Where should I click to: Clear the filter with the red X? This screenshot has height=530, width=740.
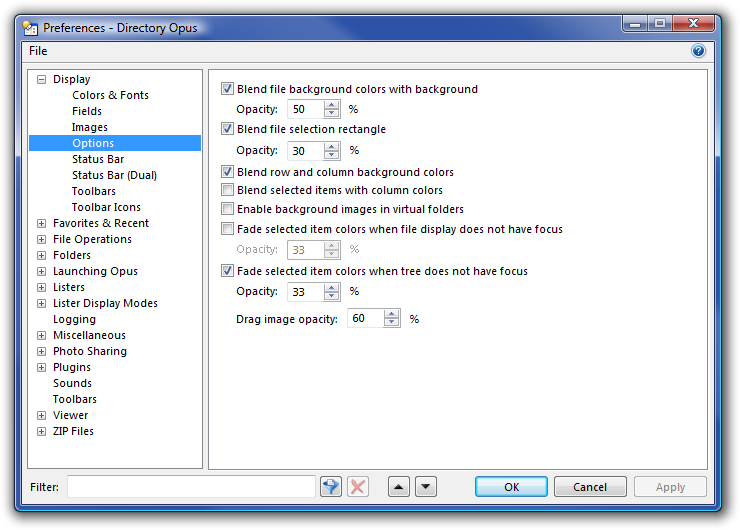[x=358, y=487]
